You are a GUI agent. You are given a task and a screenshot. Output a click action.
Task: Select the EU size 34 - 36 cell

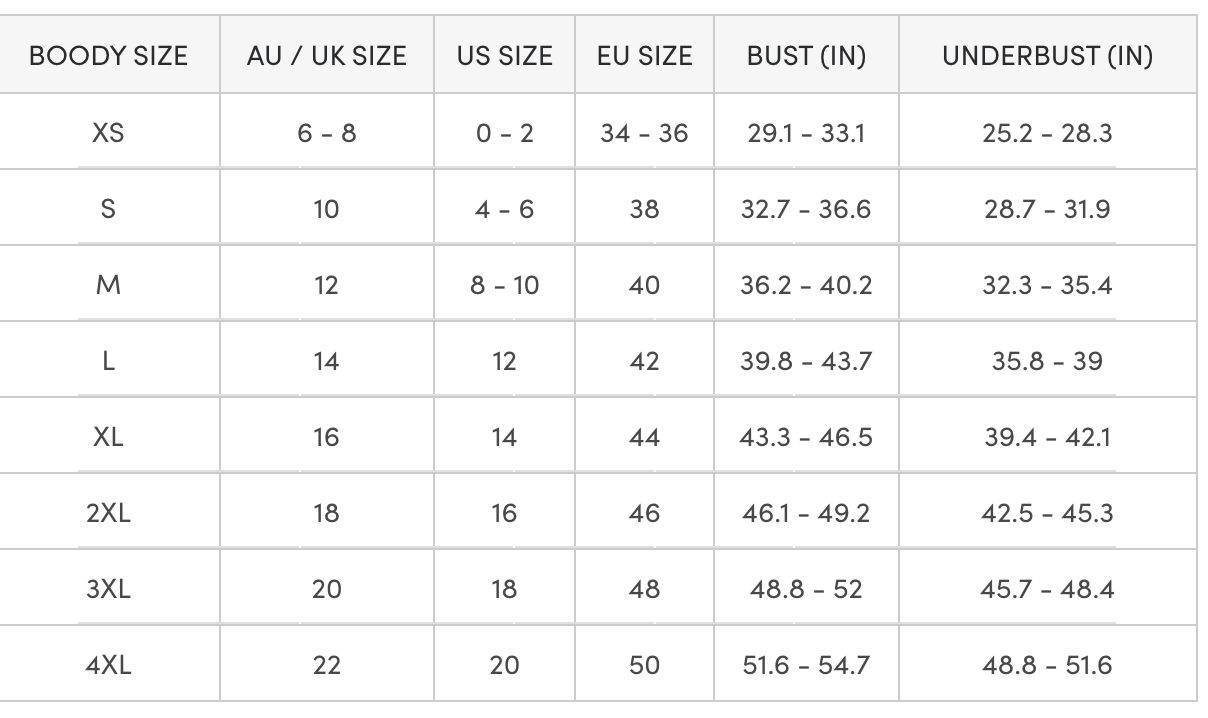click(644, 132)
